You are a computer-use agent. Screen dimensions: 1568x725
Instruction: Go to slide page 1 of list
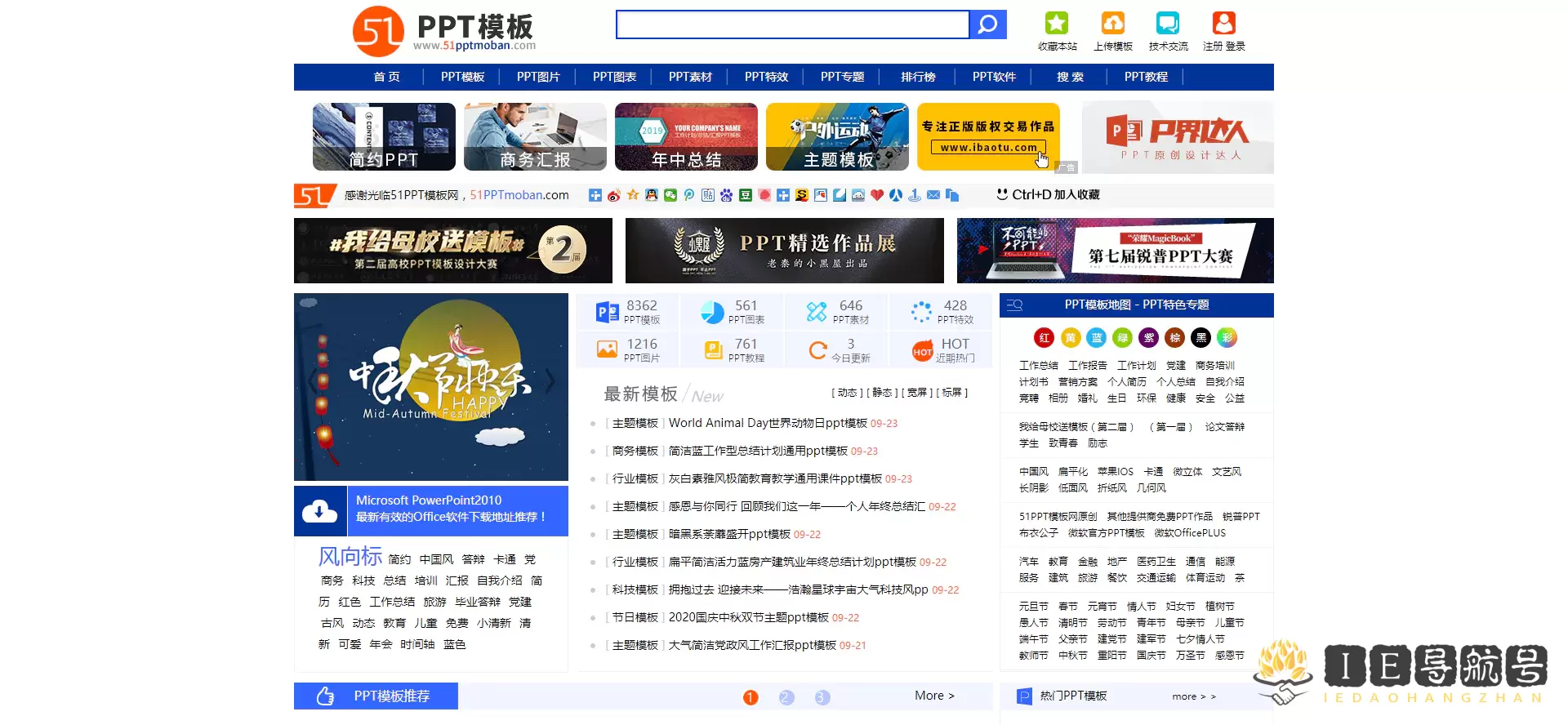coord(751,697)
